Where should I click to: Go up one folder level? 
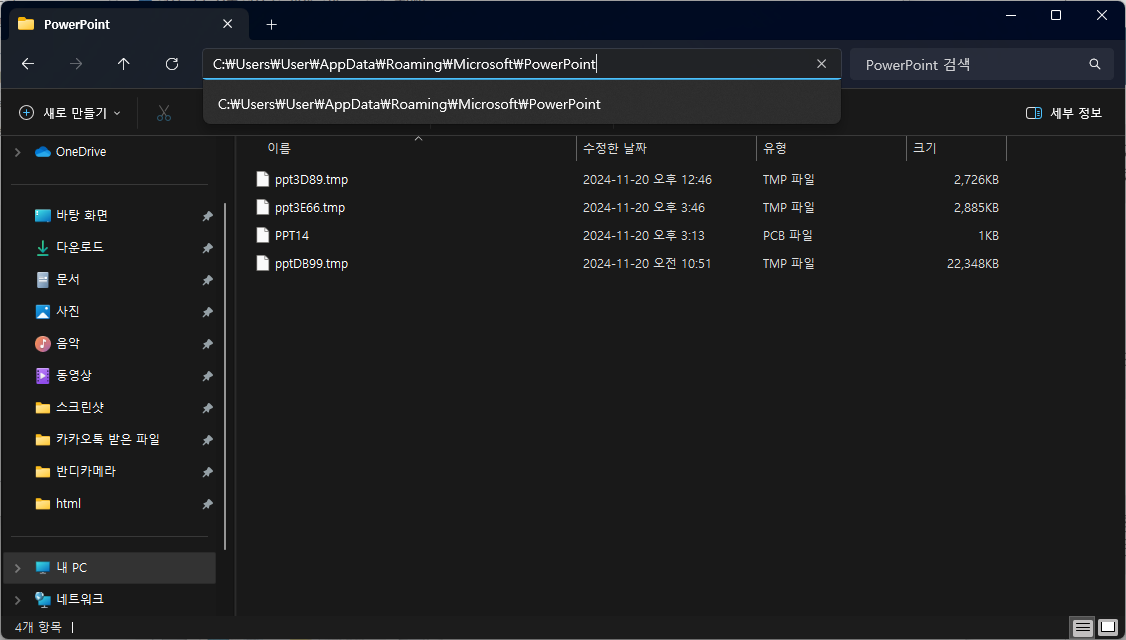pyautogui.click(x=124, y=64)
